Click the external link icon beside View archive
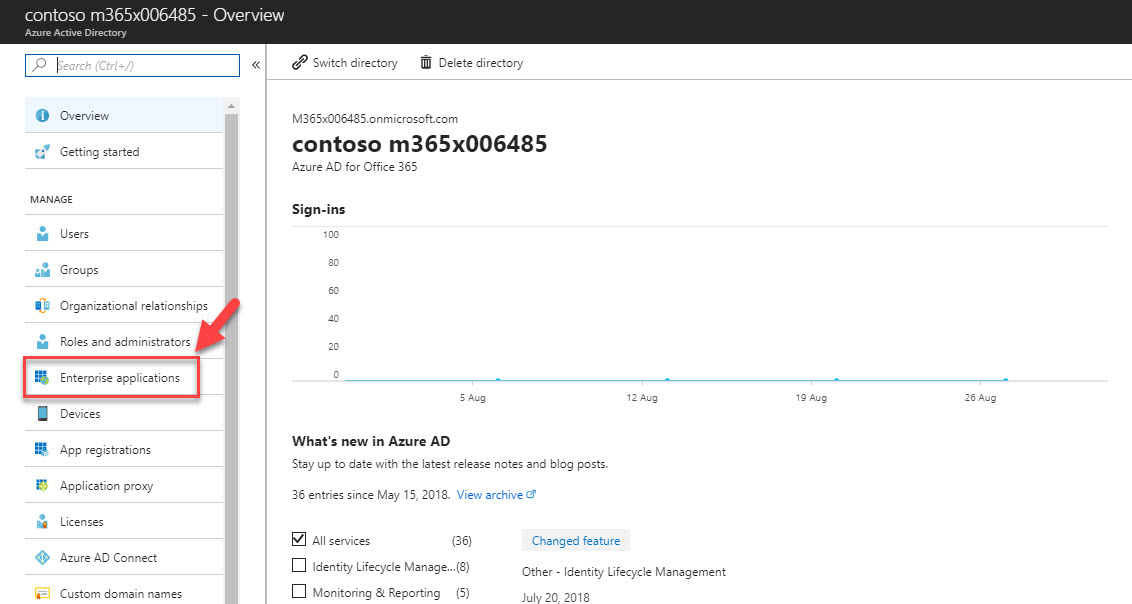Viewport: 1132px width, 604px height. (531, 494)
